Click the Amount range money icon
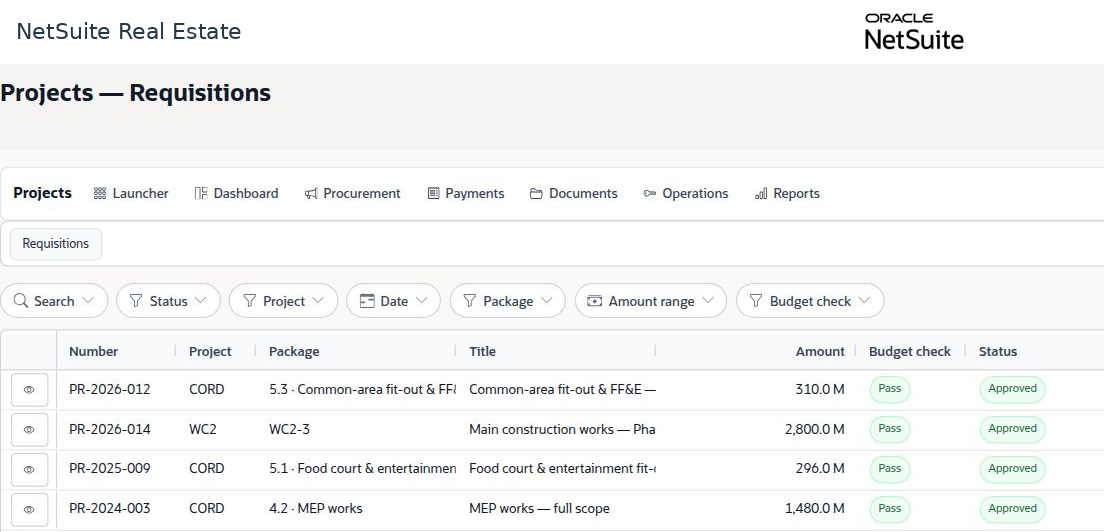This screenshot has height=532, width=1104. click(595, 301)
